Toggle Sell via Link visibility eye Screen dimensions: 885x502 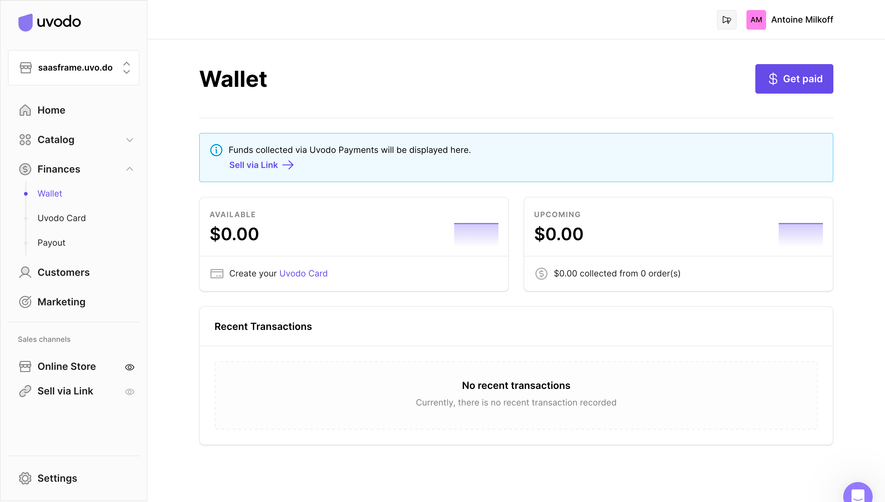click(129, 392)
